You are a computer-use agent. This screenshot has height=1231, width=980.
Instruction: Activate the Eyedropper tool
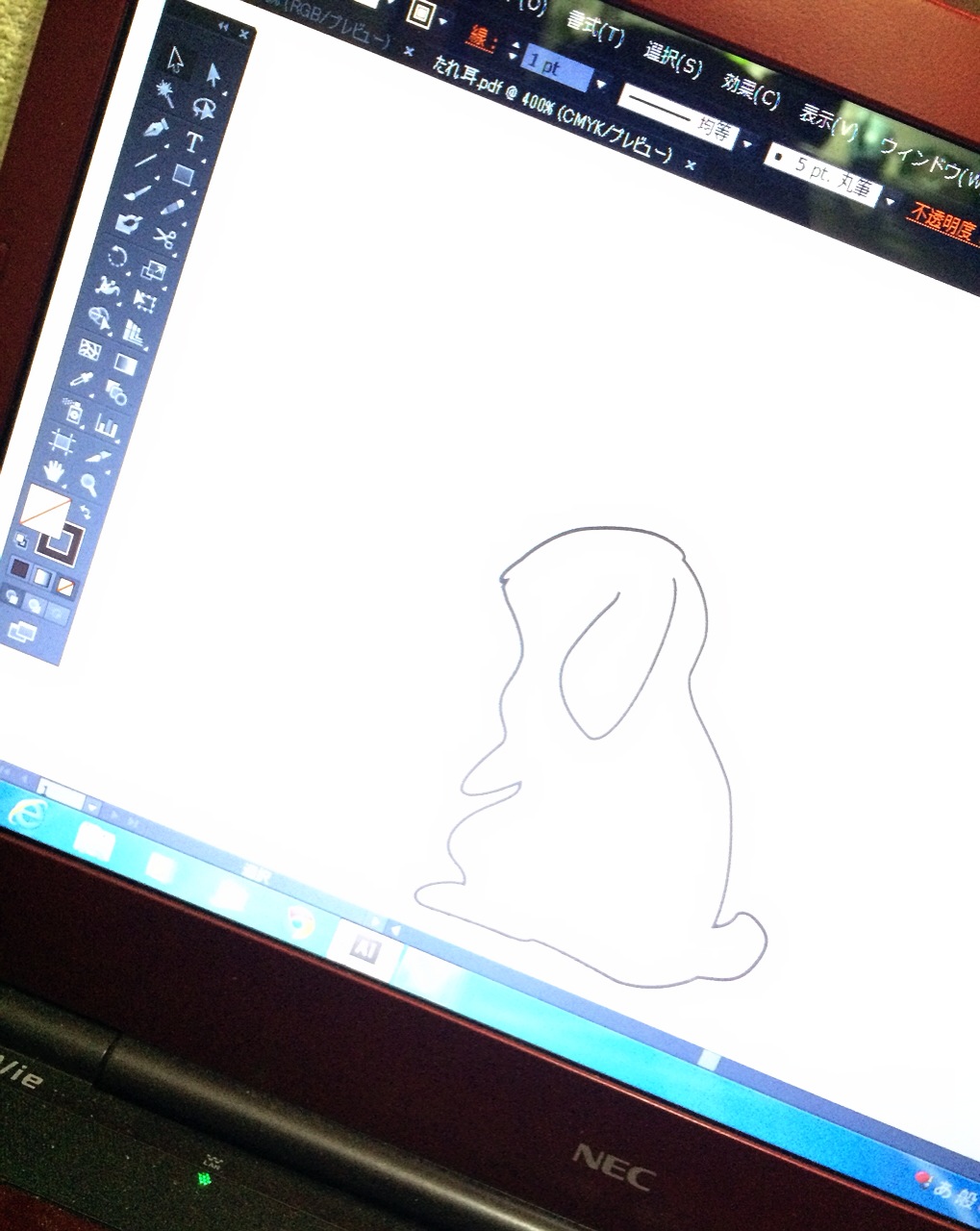click(80, 377)
